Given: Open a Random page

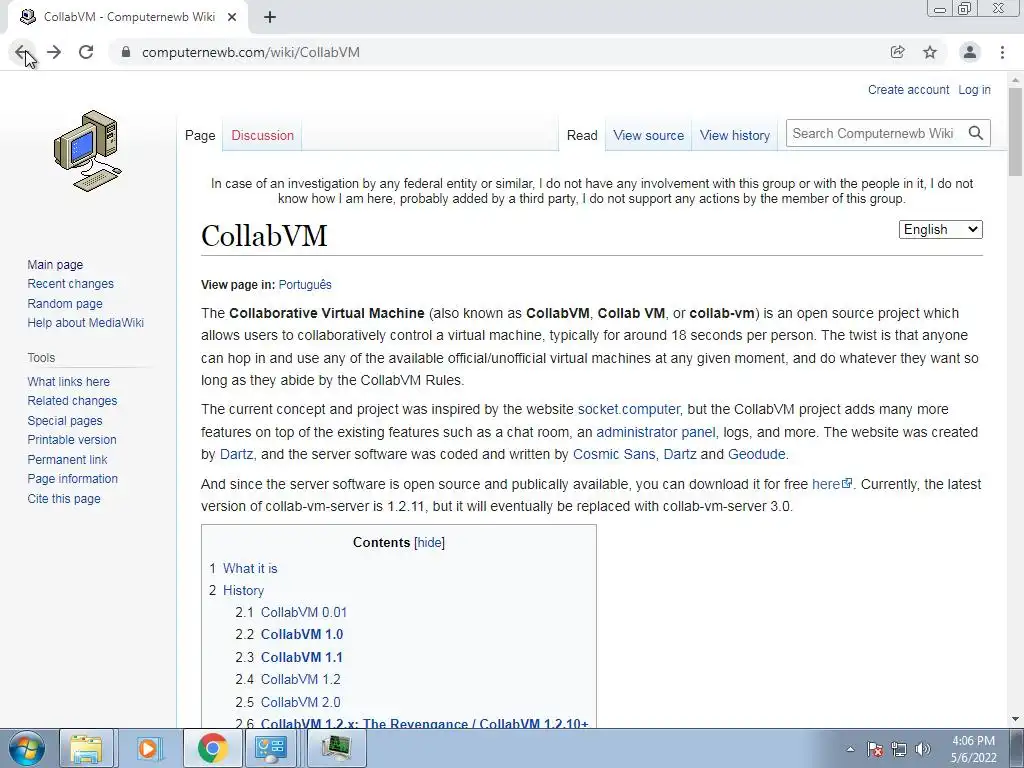Looking at the screenshot, I should tap(65, 303).
